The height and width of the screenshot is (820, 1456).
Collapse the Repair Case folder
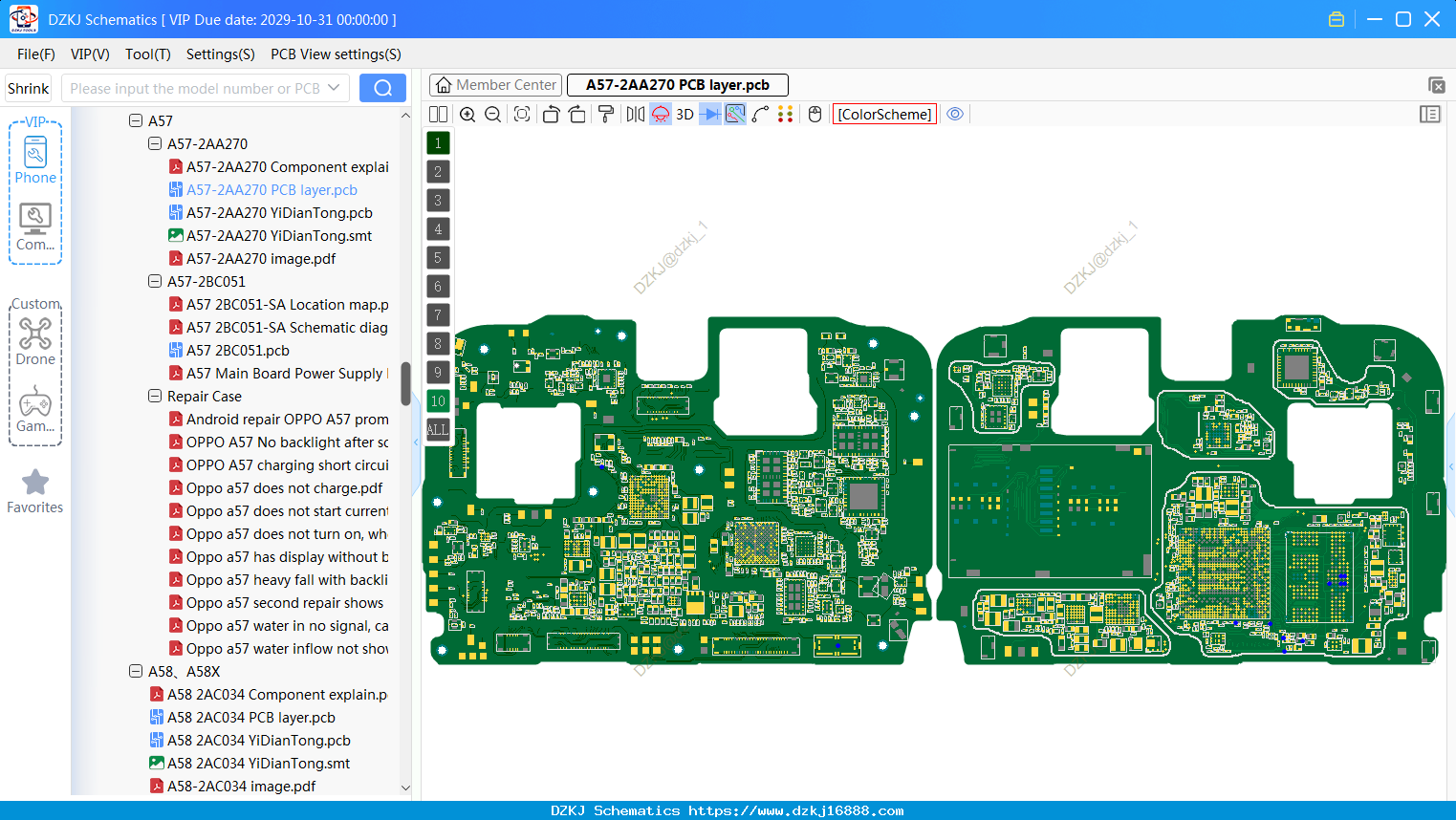click(x=155, y=397)
